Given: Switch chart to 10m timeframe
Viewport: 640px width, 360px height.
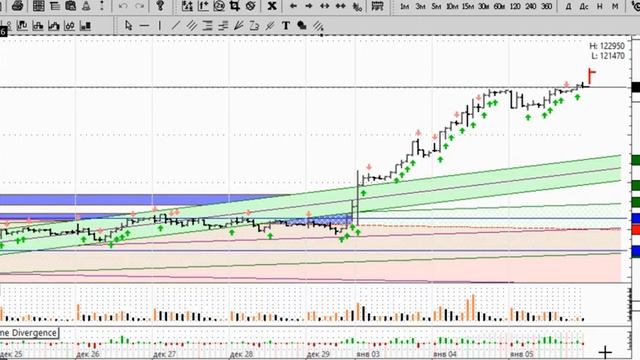Looking at the screenshot, I should (x=452, y=7).
